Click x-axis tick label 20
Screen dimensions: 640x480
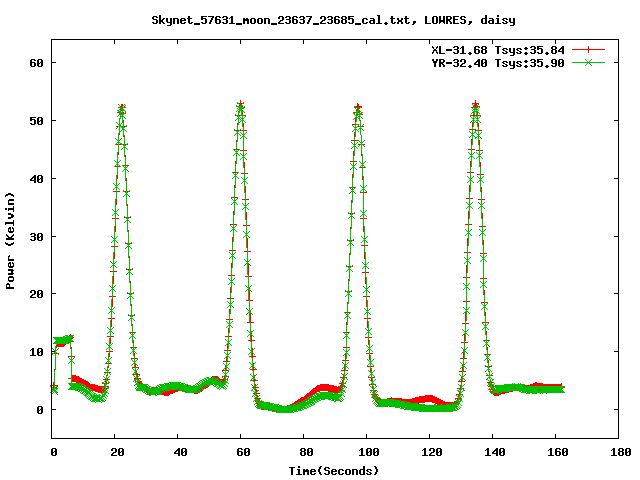117,452
